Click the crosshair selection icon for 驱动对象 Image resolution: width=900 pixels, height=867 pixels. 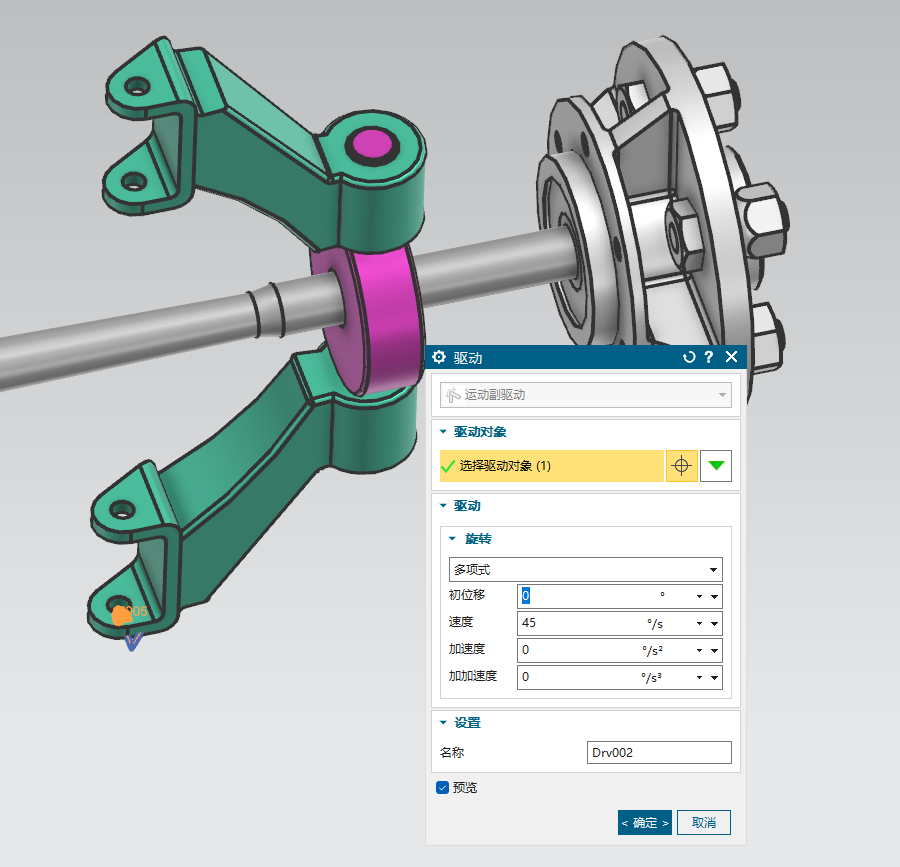click(681, 466)
